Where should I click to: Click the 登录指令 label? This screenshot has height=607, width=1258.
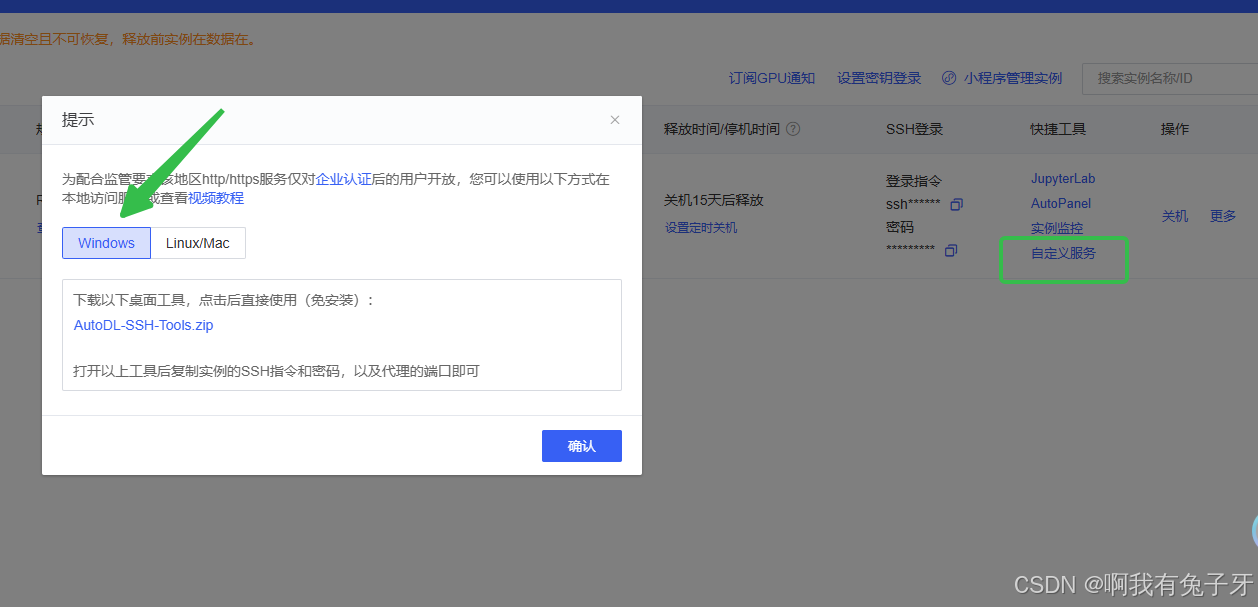click(914, 181)
